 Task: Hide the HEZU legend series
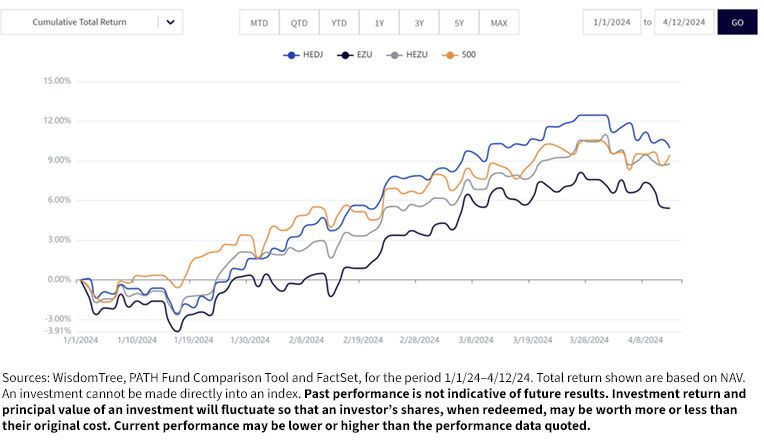coord(407,55)
